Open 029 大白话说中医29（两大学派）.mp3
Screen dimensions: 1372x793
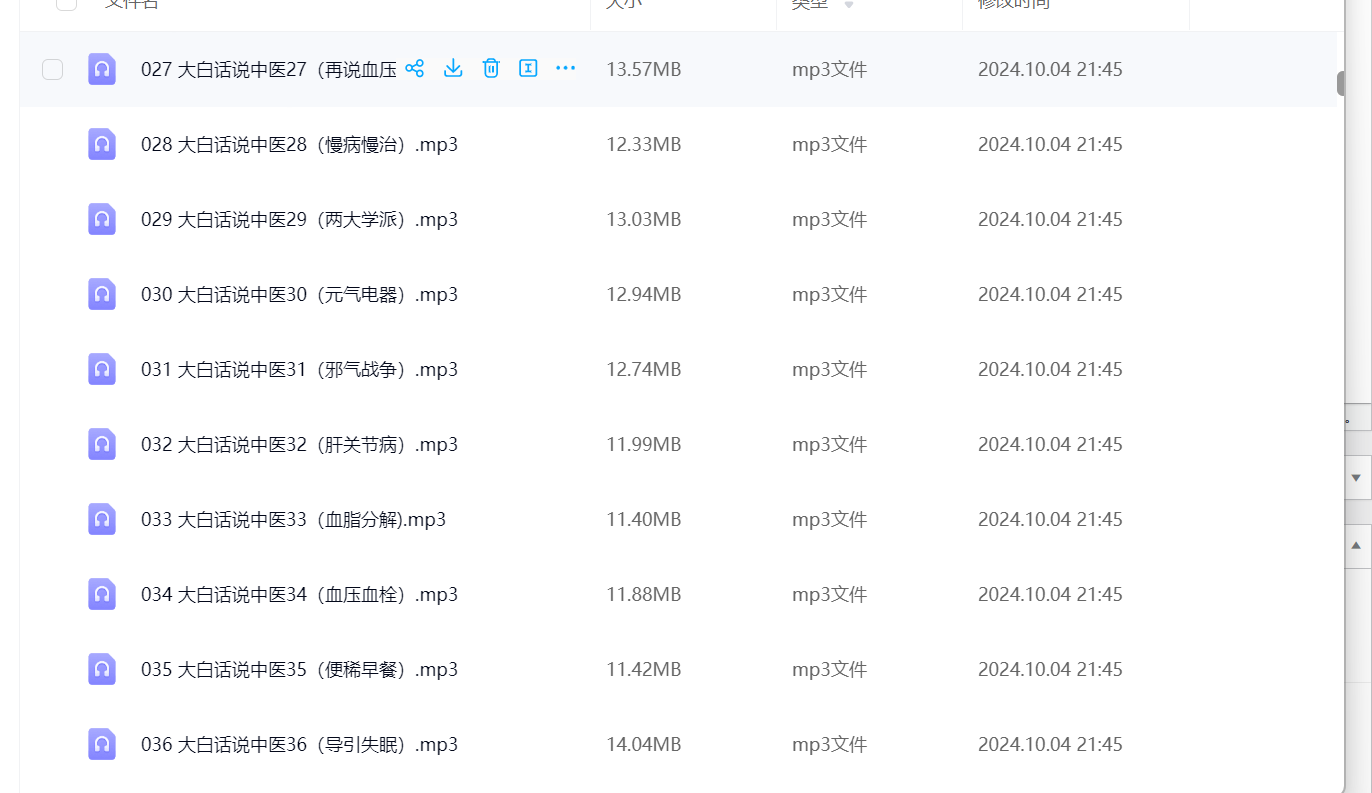point(299,219)
